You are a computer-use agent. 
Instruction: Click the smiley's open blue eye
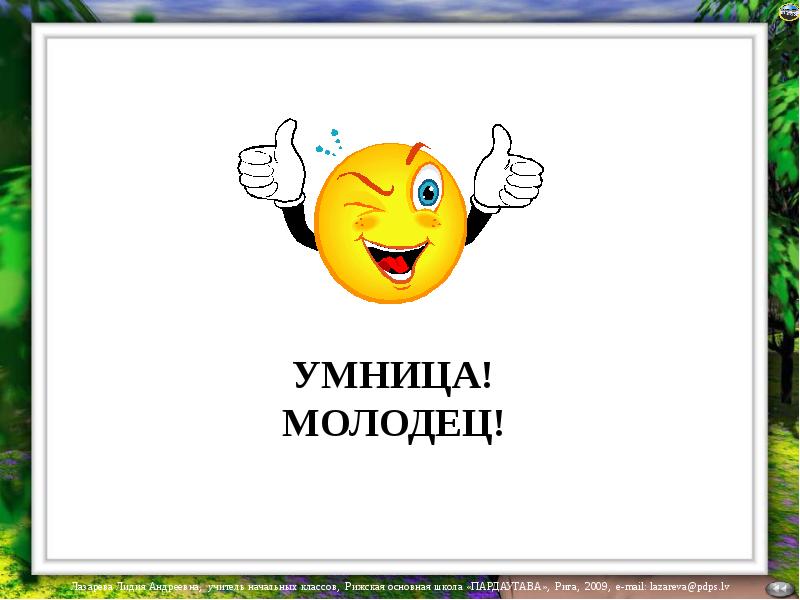(x=428, y=190)
